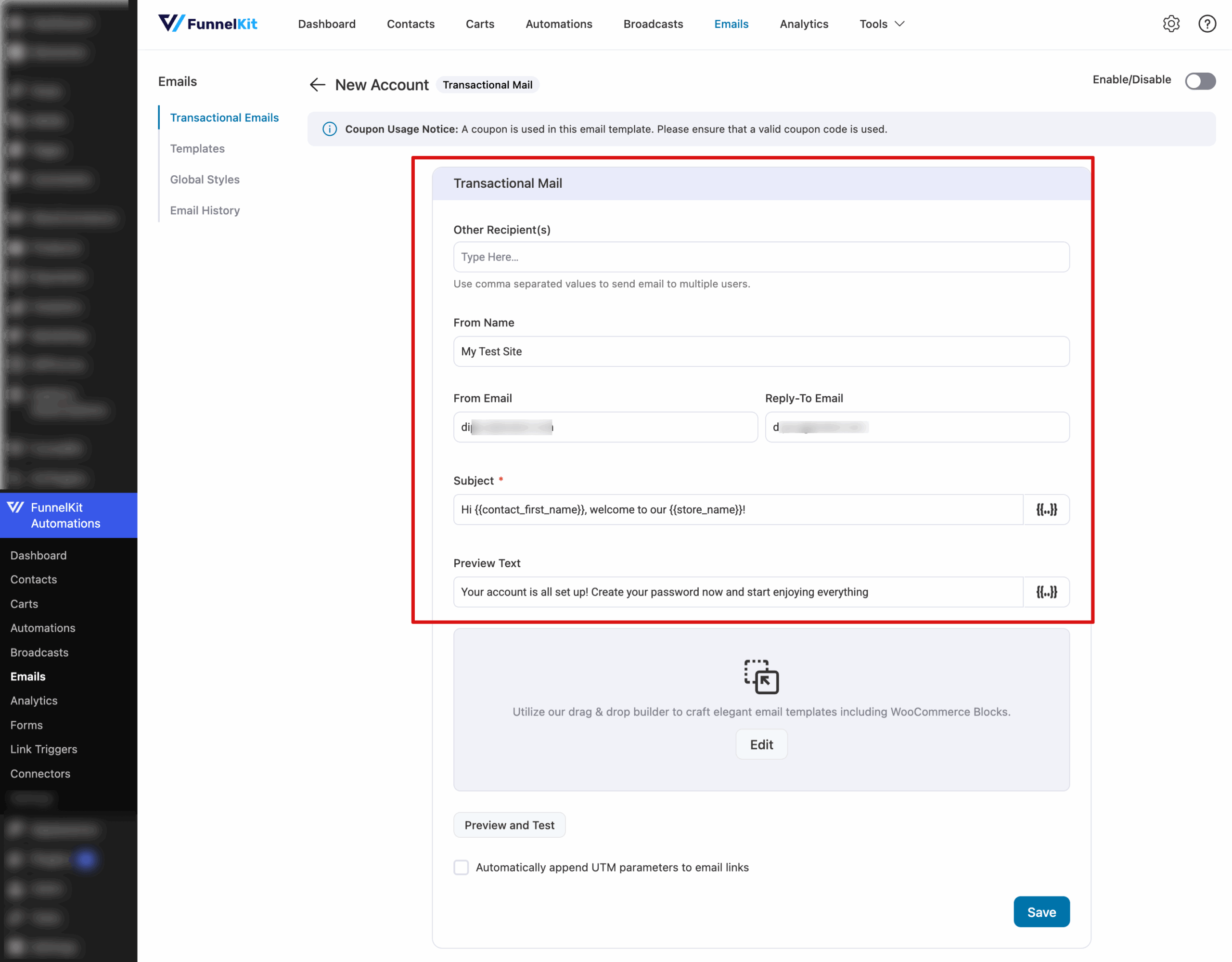Enable the email with the Enable/Disable toggle

pos(1200,81)
